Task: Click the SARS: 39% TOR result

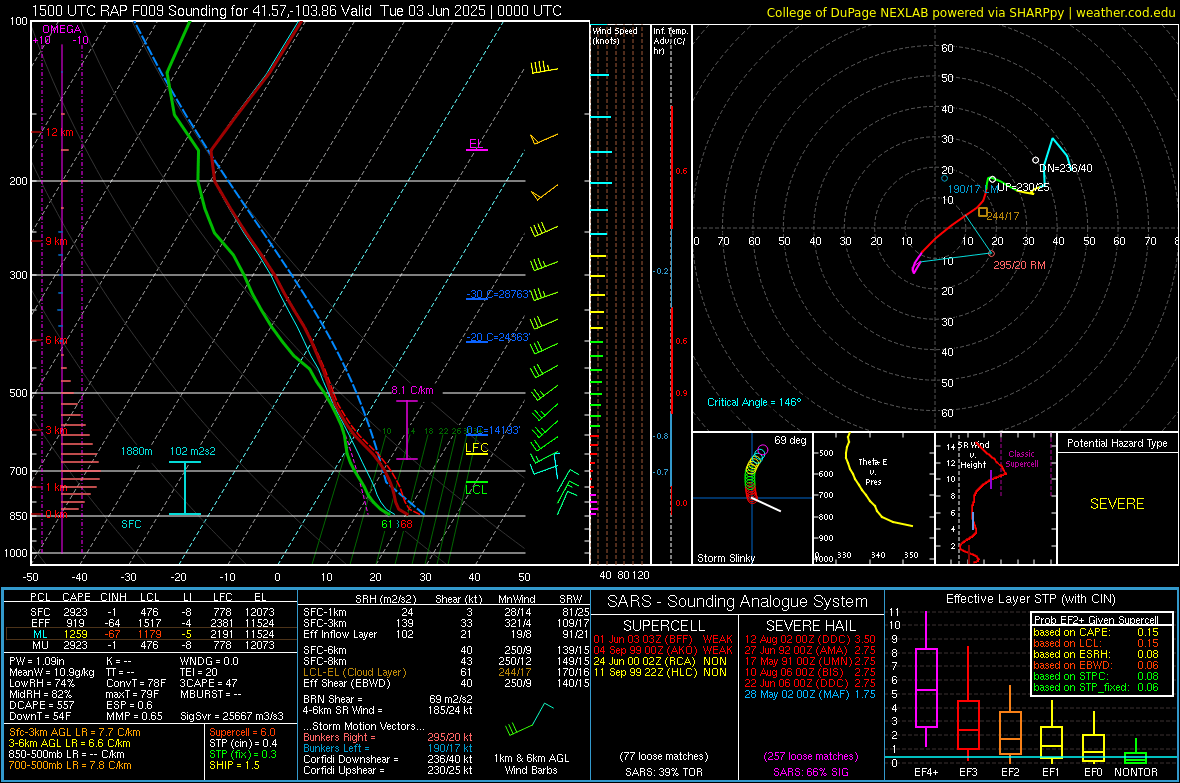Action: 662,772
